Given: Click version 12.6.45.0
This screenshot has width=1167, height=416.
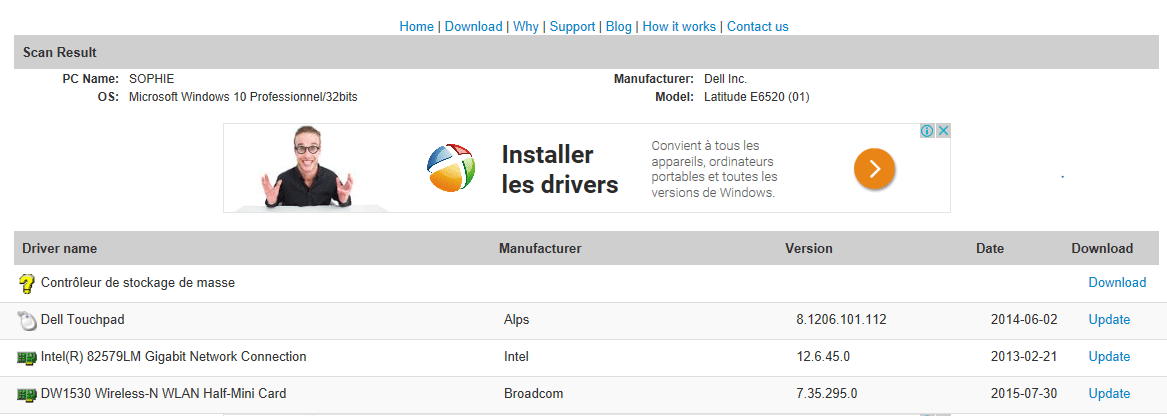Looking at the screenshot, I should click(823, 357).
